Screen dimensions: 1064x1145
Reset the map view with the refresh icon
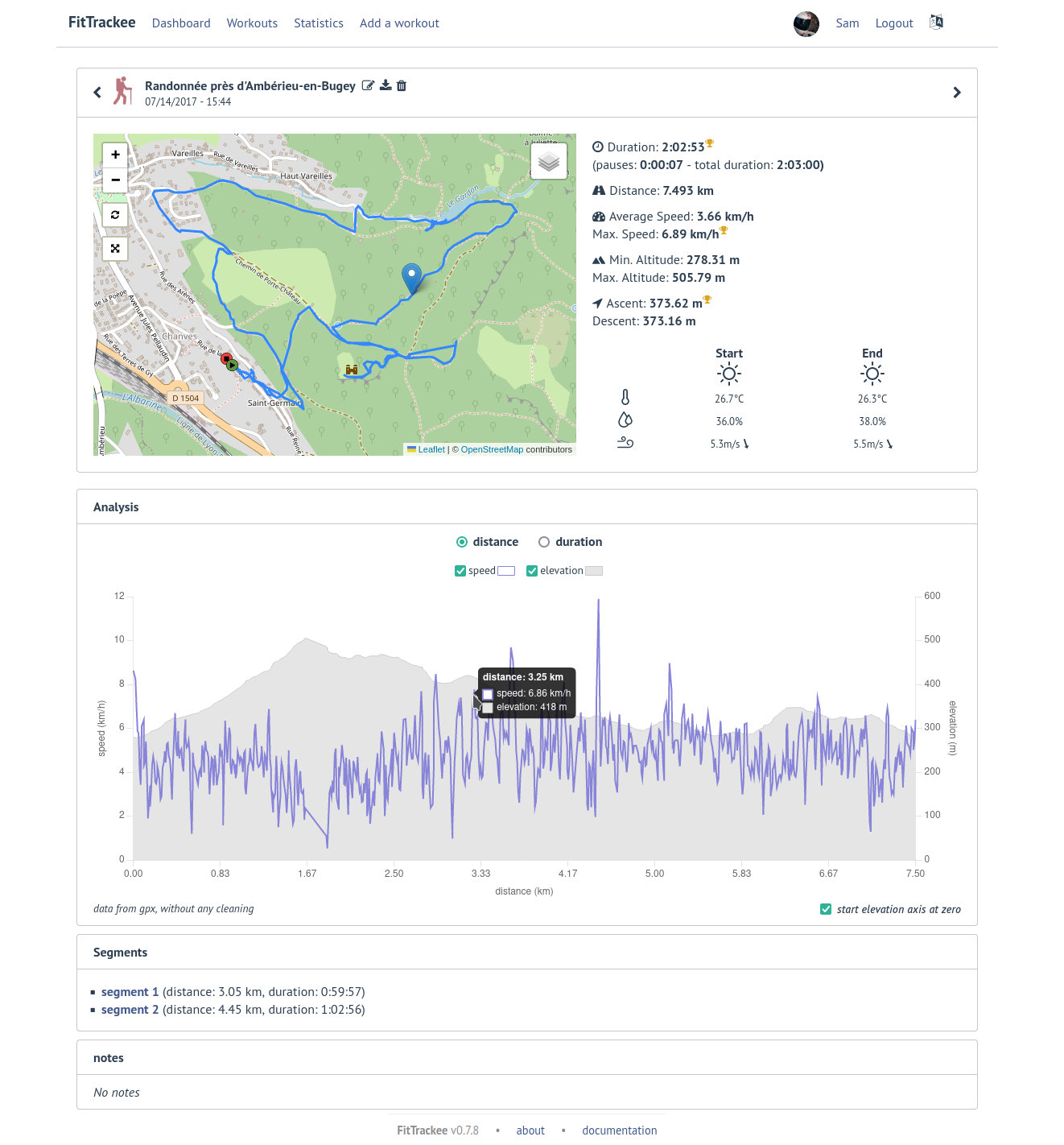point(115,215)
